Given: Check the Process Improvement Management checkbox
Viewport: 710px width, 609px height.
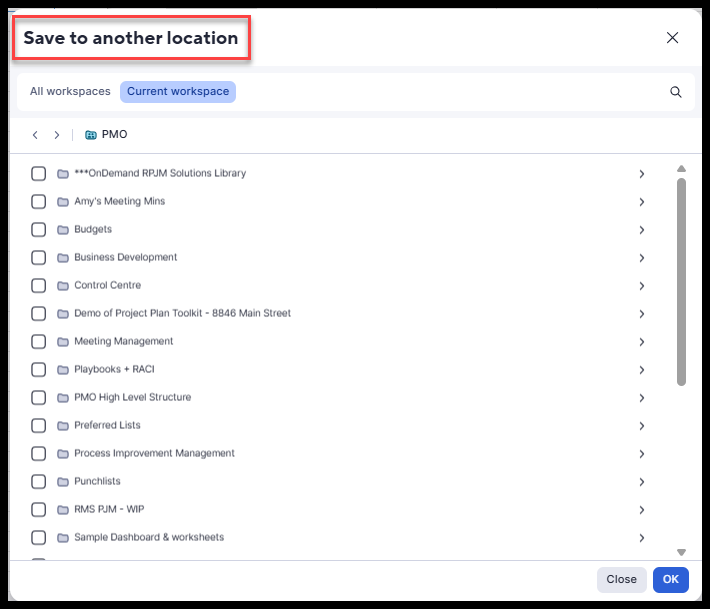Looking at the screenshot, I should point(38,454).
